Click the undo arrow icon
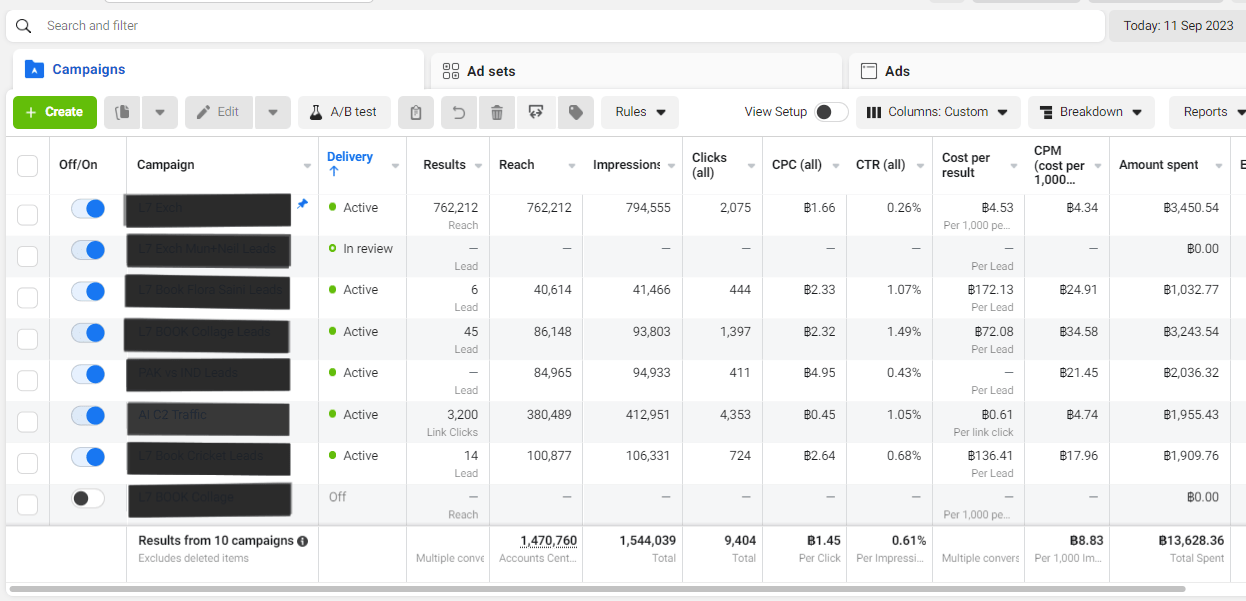Screen dimensions: 1246x601 point(459,112)
